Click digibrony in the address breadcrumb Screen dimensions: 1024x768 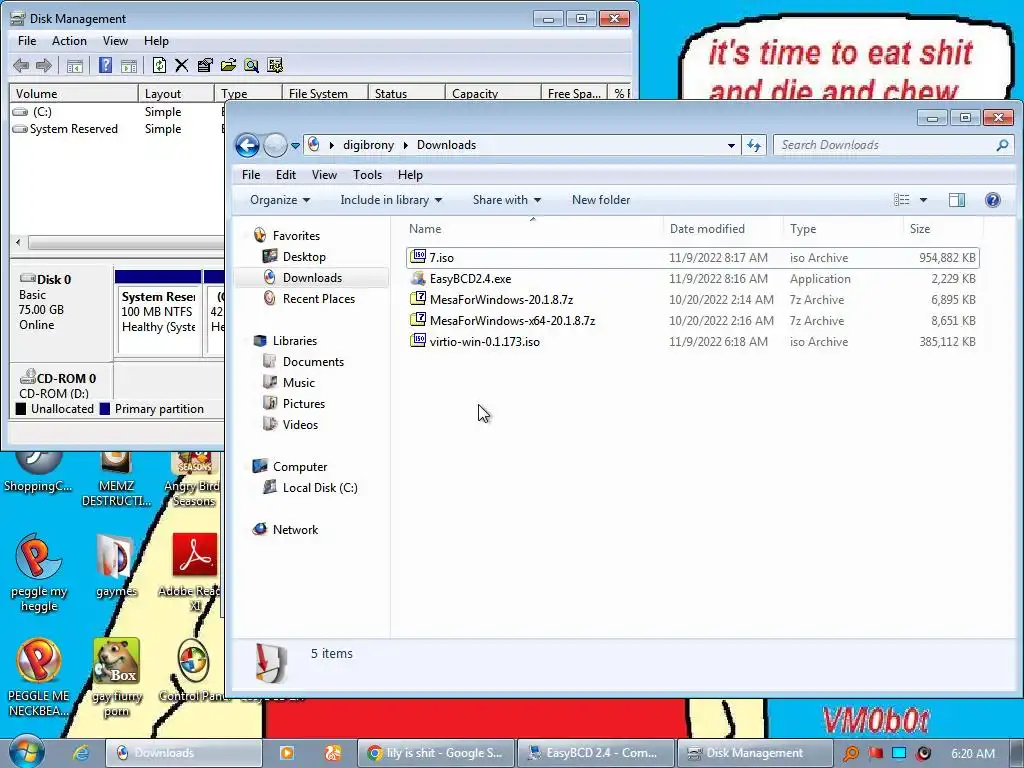pyautogui.click(x=368, y=145)
